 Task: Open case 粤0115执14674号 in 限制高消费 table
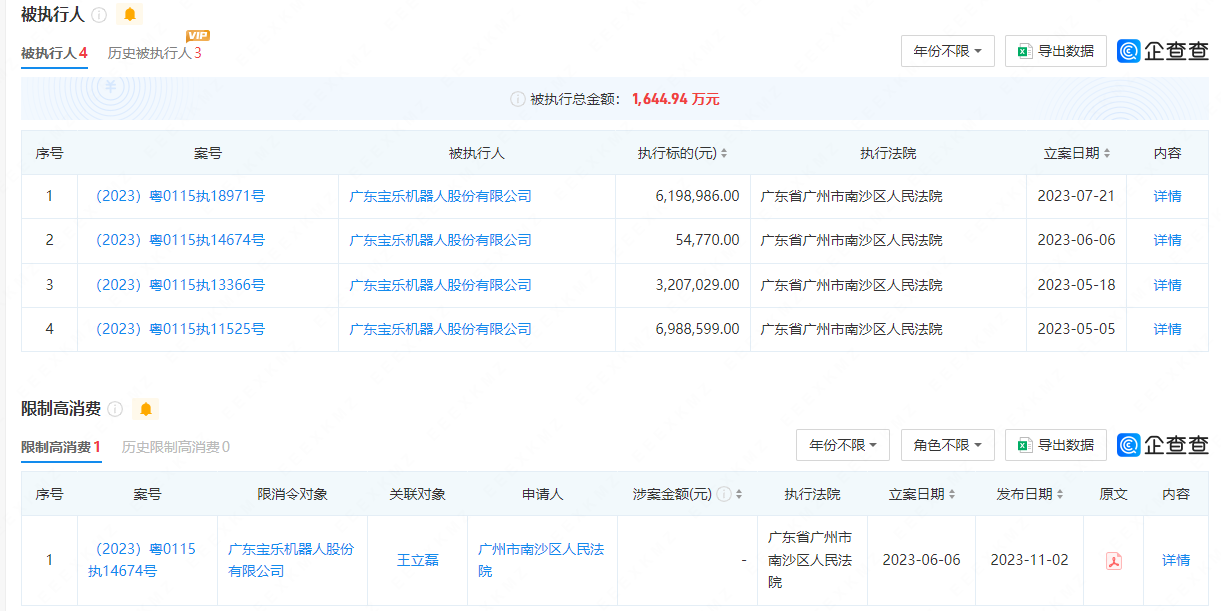[142, 560]
